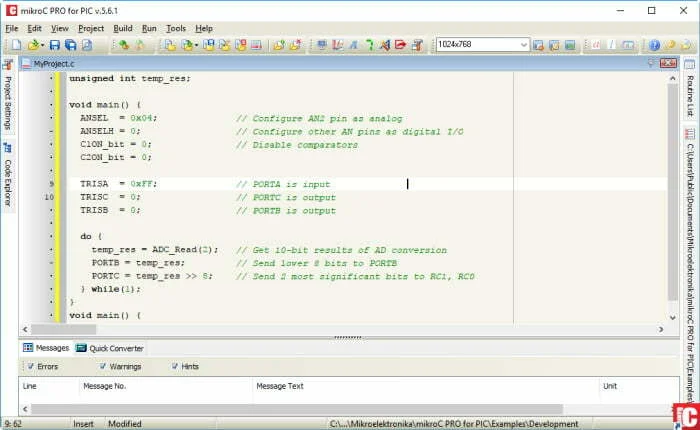Click the New File toolbar icon
700x430 pixels.
coord(16,45)
